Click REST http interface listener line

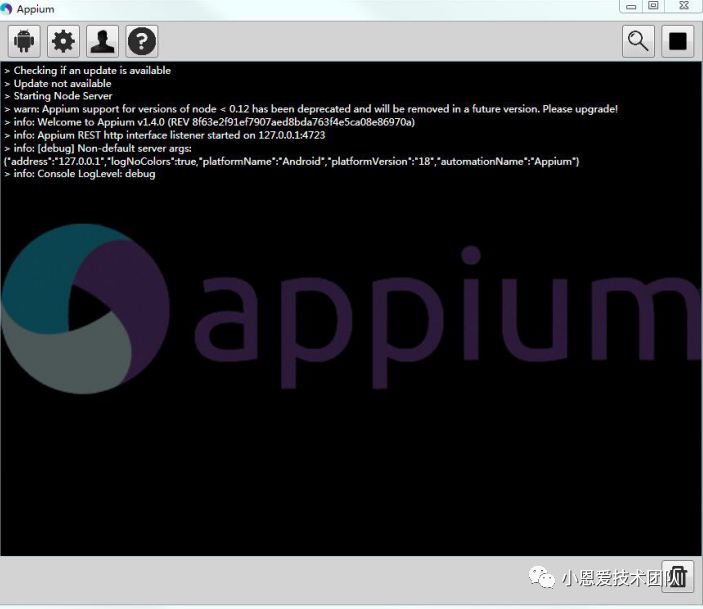click(x=165, y=135)
